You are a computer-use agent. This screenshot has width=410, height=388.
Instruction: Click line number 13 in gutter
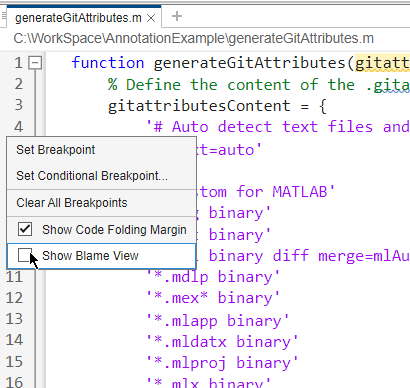[x=14, y=319]
